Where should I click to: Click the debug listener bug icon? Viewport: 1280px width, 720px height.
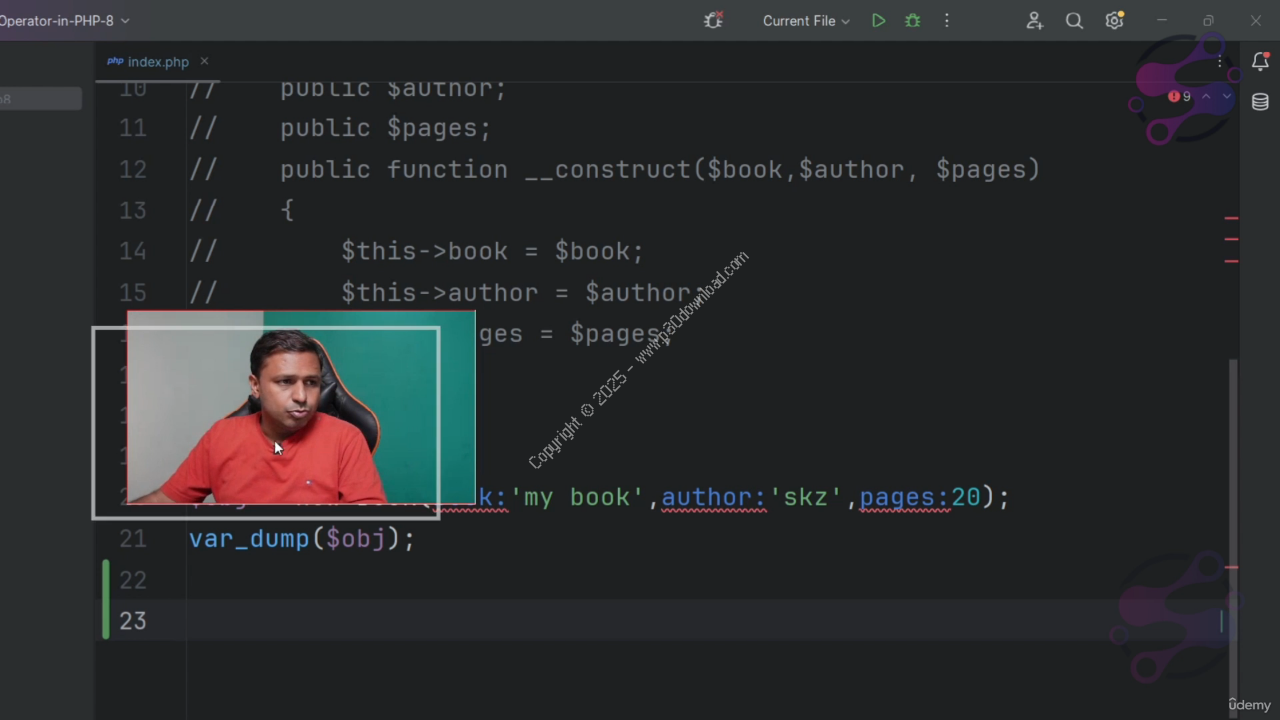pos(713,20)
